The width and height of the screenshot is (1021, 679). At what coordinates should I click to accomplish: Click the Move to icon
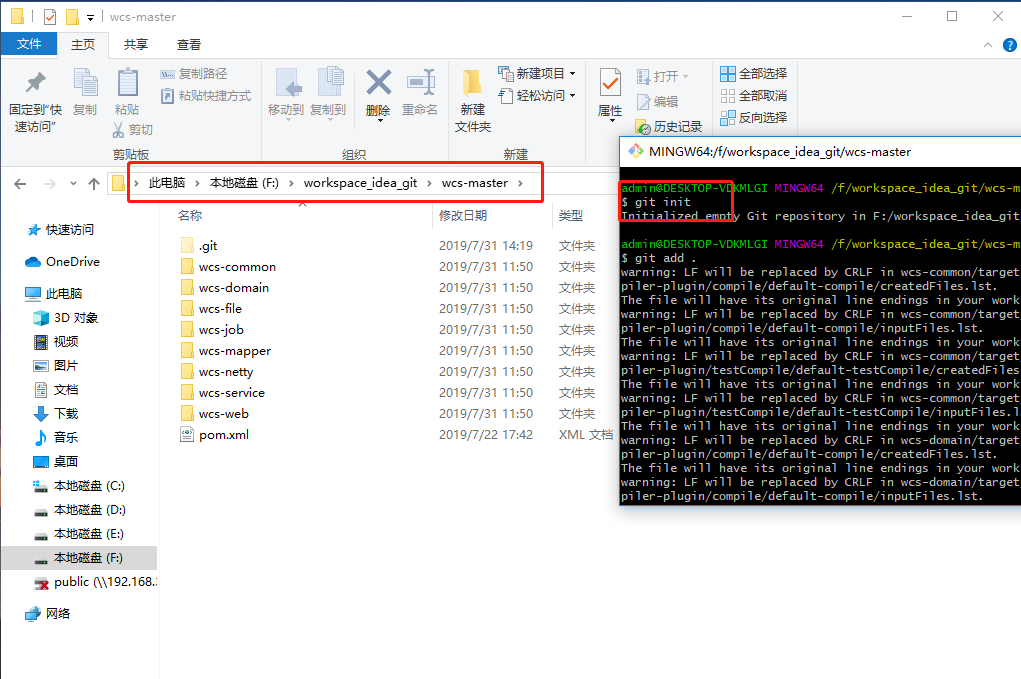coord(286,85)
